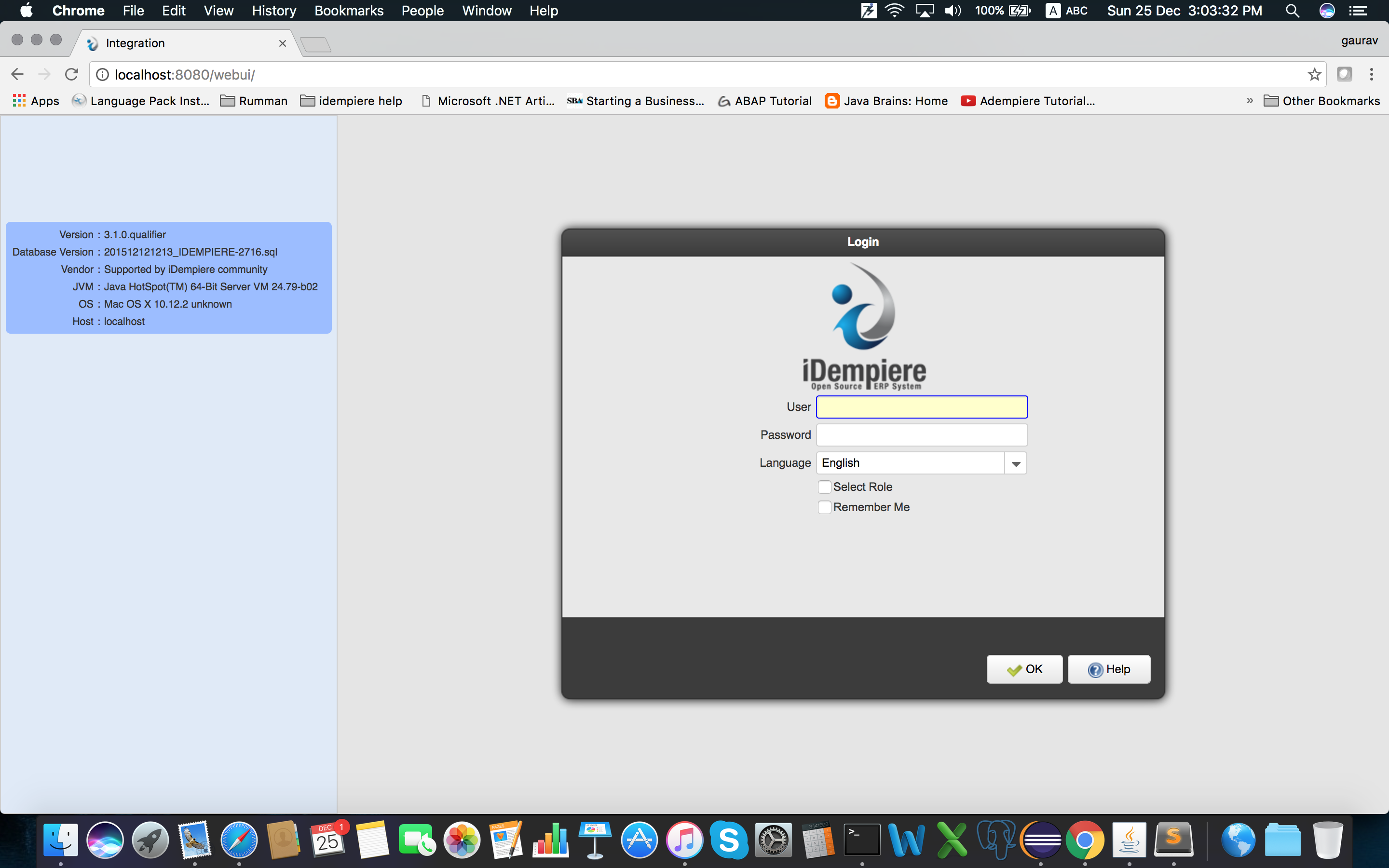The height and width of the screenshot is (868, 1389).
Task: Open the Trash in dock
Action: click(x=1328, y=840)
